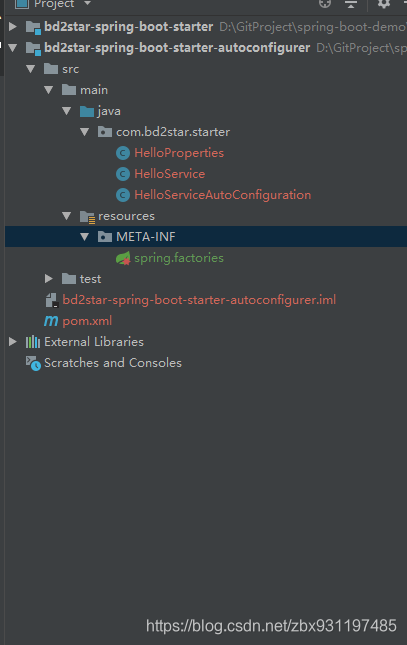This screenshot has width=407, height=645.
Task: Collapse the META-INF folder arrow
Action: 85,237
